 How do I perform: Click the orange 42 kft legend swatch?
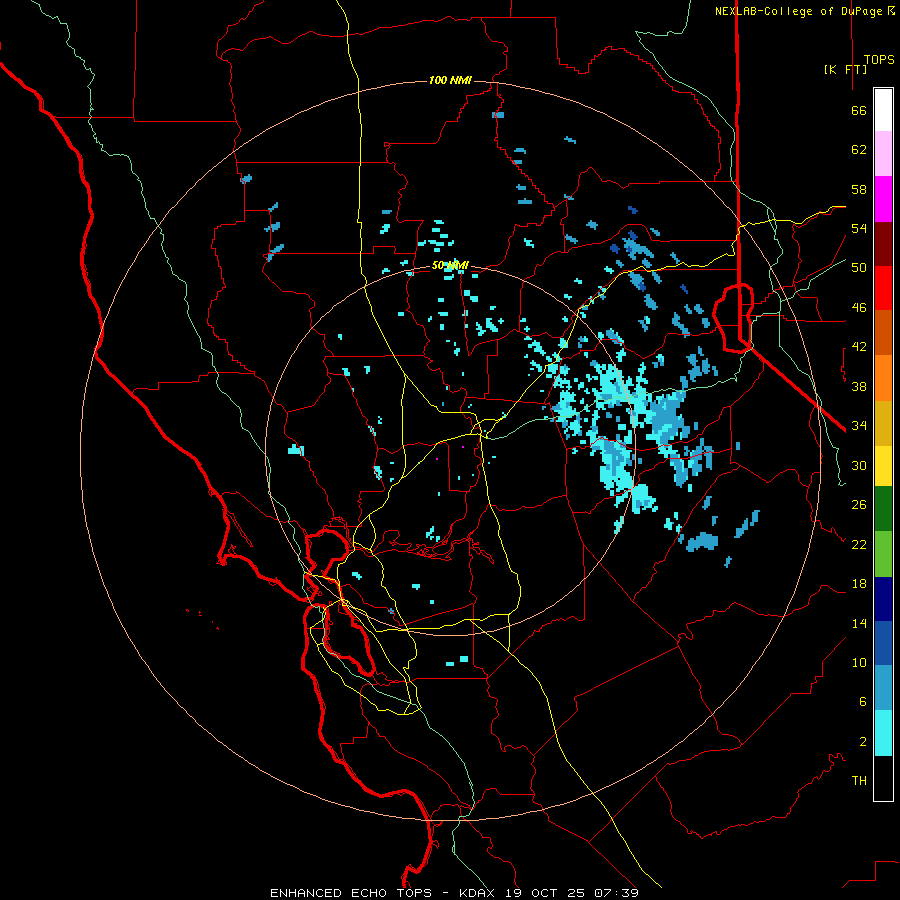[x=883, y=378]
